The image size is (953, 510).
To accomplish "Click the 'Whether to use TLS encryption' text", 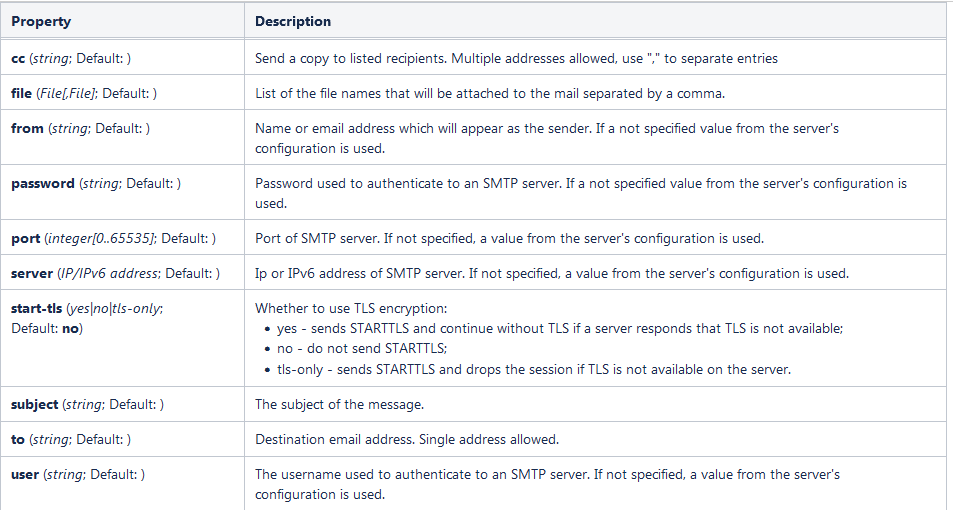I will (351, 308).
